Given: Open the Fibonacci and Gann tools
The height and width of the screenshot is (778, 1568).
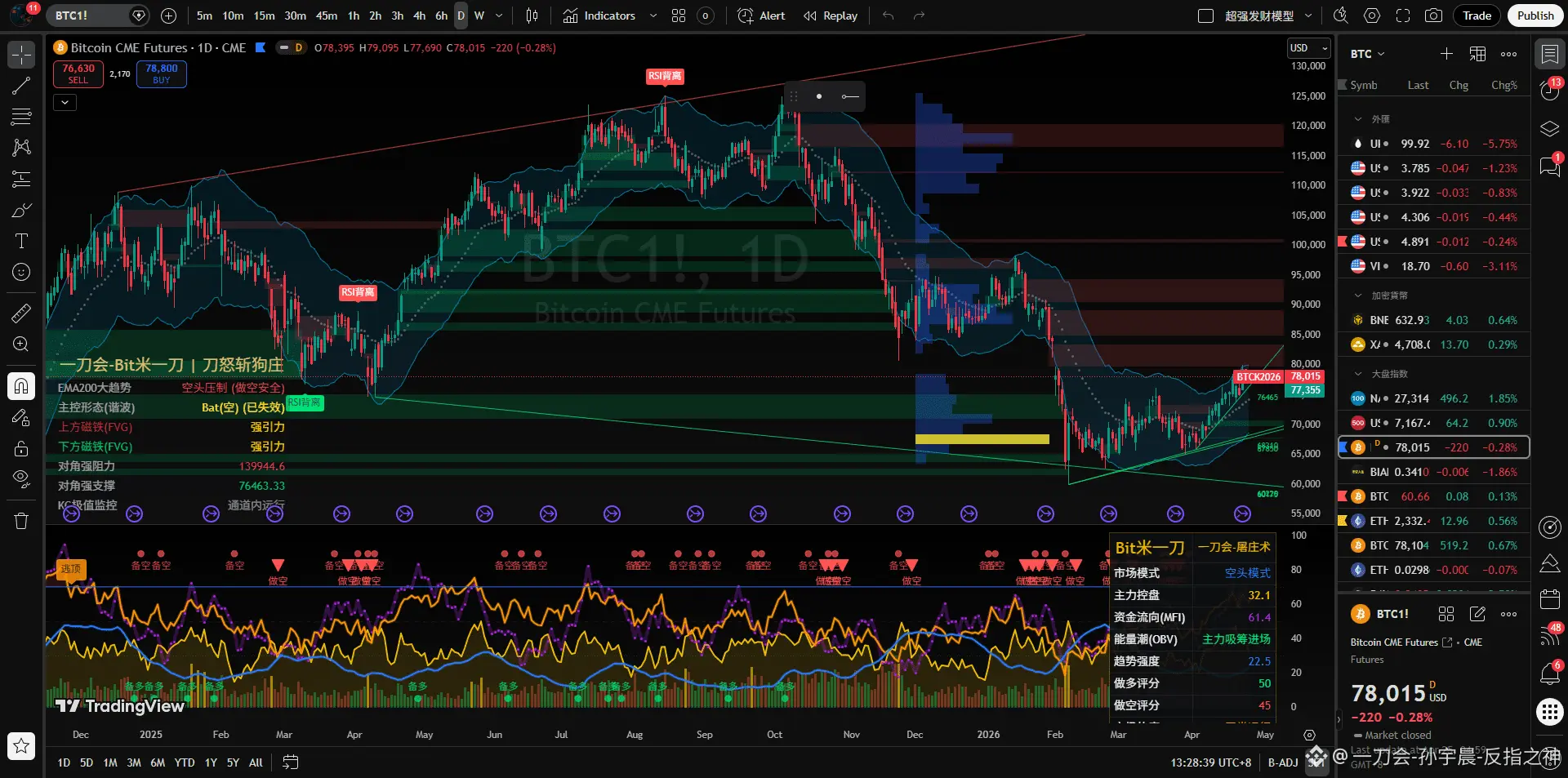Looking at the screenshot, I should click(x=21, y=117).
